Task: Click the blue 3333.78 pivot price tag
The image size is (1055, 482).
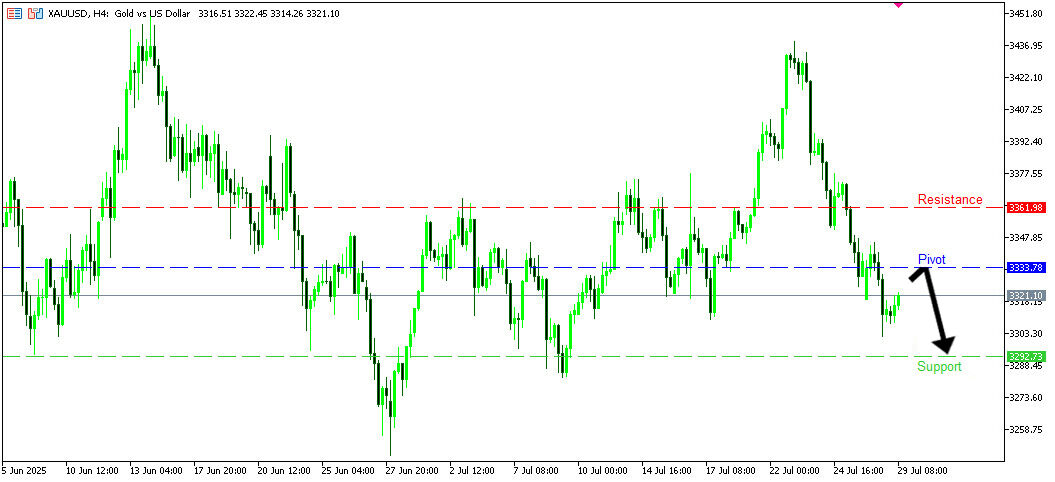Action: 1026,267
